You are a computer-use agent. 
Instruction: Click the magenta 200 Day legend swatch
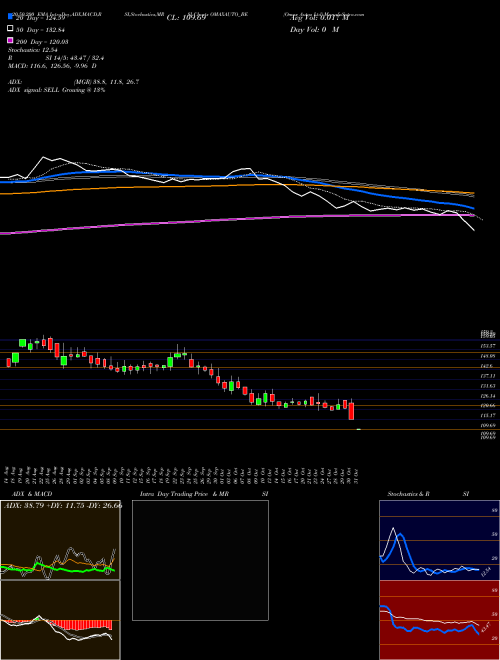click(11, 40)
